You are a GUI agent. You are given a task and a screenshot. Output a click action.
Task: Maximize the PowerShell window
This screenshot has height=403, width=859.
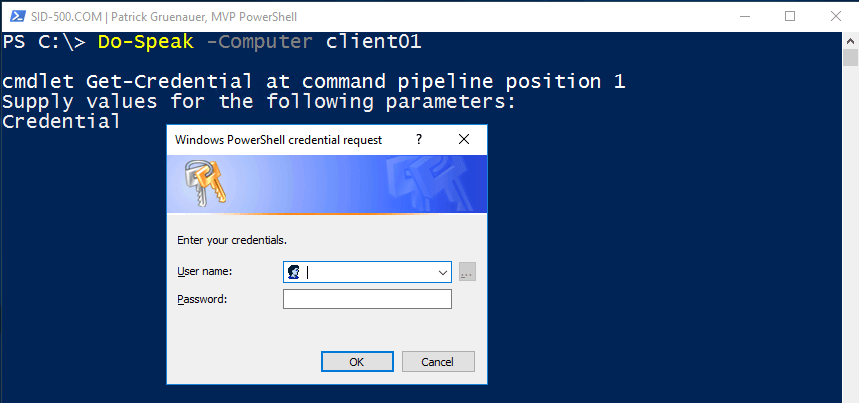tap(790, 16)
